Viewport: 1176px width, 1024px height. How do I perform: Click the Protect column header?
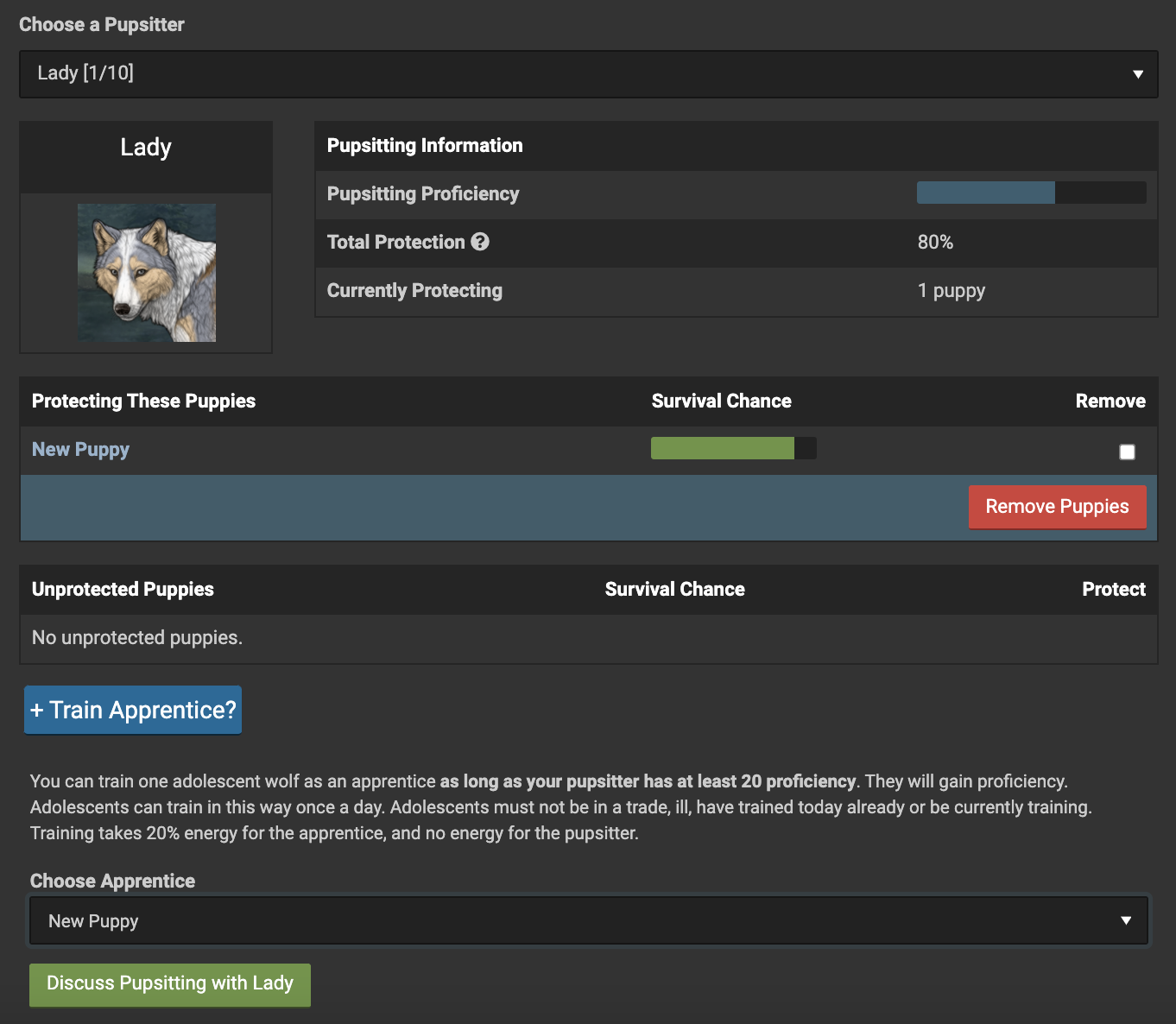[x=1113, y=590]
